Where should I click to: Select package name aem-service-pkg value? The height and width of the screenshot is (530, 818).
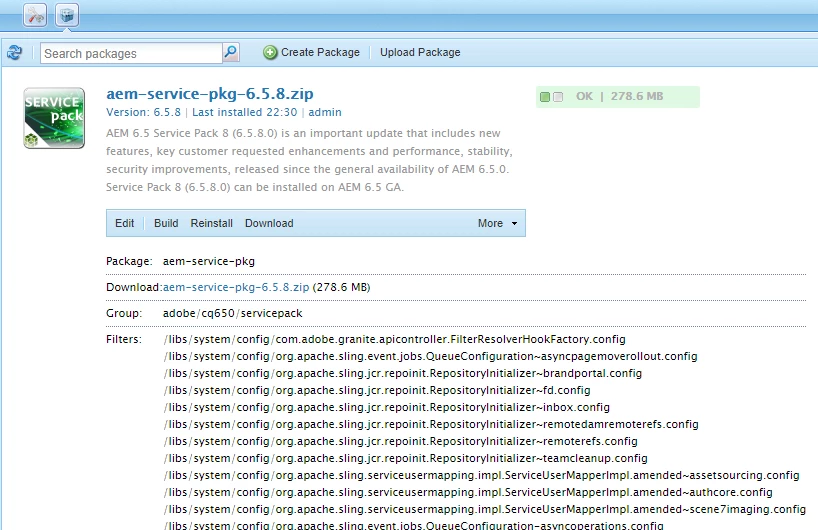(x=209, y=261)
